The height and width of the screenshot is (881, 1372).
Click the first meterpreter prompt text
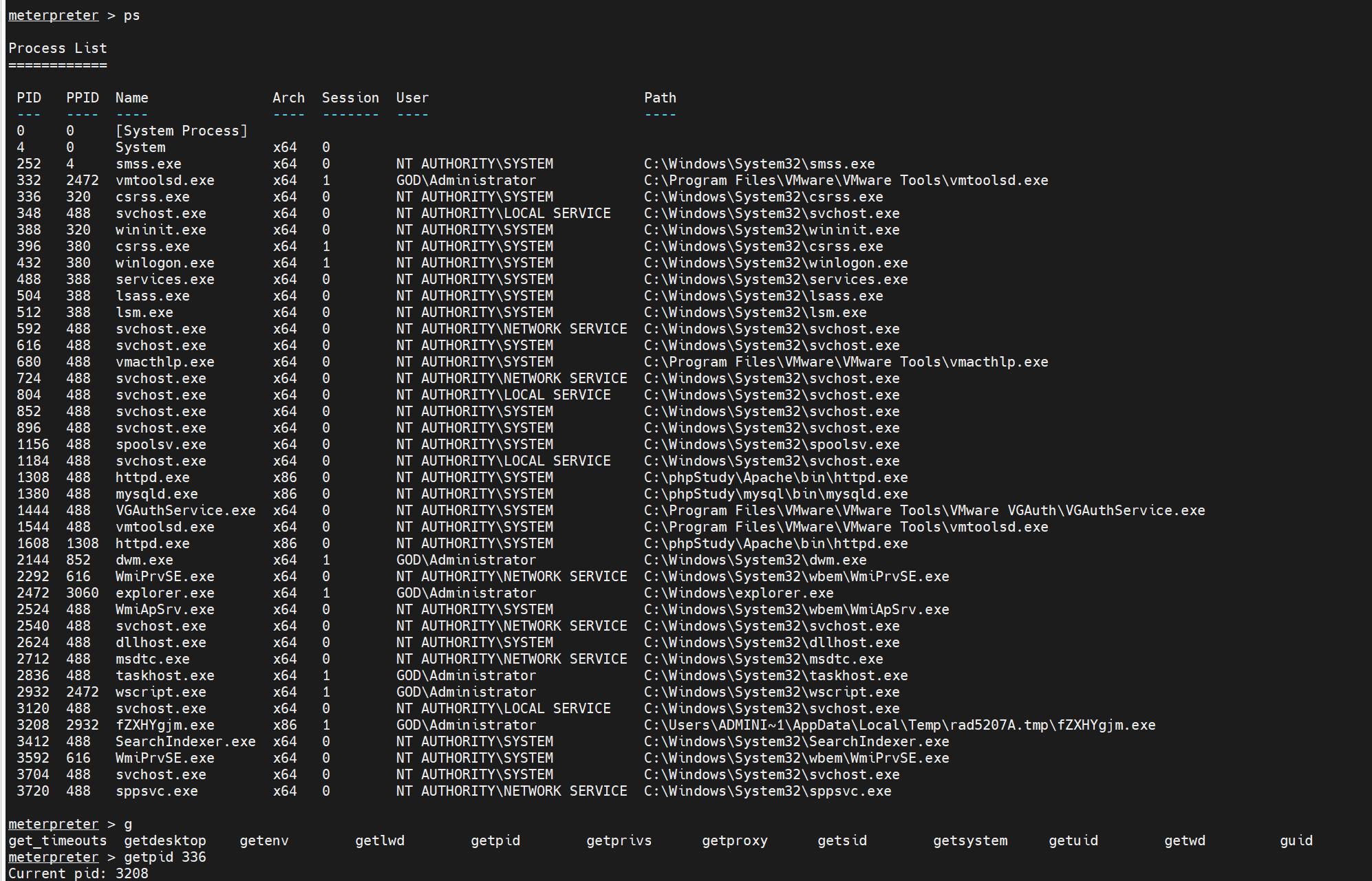(x=53, y=15)
